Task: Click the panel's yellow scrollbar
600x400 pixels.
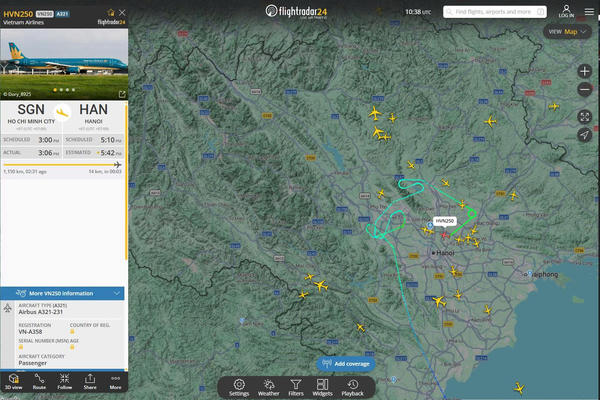Action: tap(126, 182)
